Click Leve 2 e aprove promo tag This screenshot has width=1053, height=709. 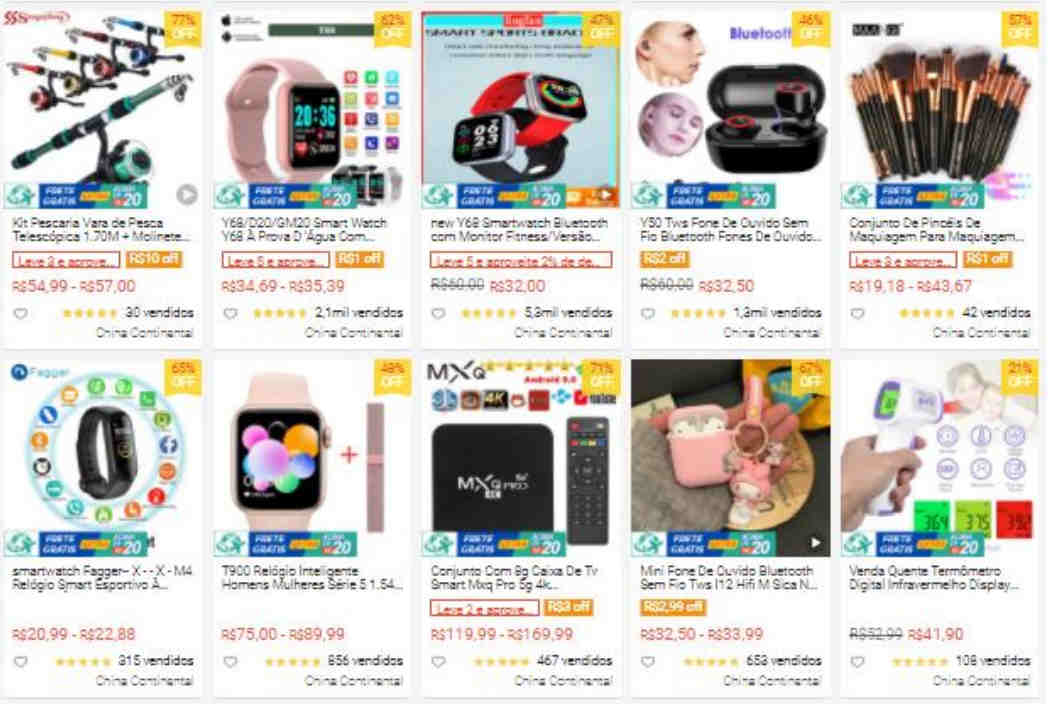[x=484, y=608]
